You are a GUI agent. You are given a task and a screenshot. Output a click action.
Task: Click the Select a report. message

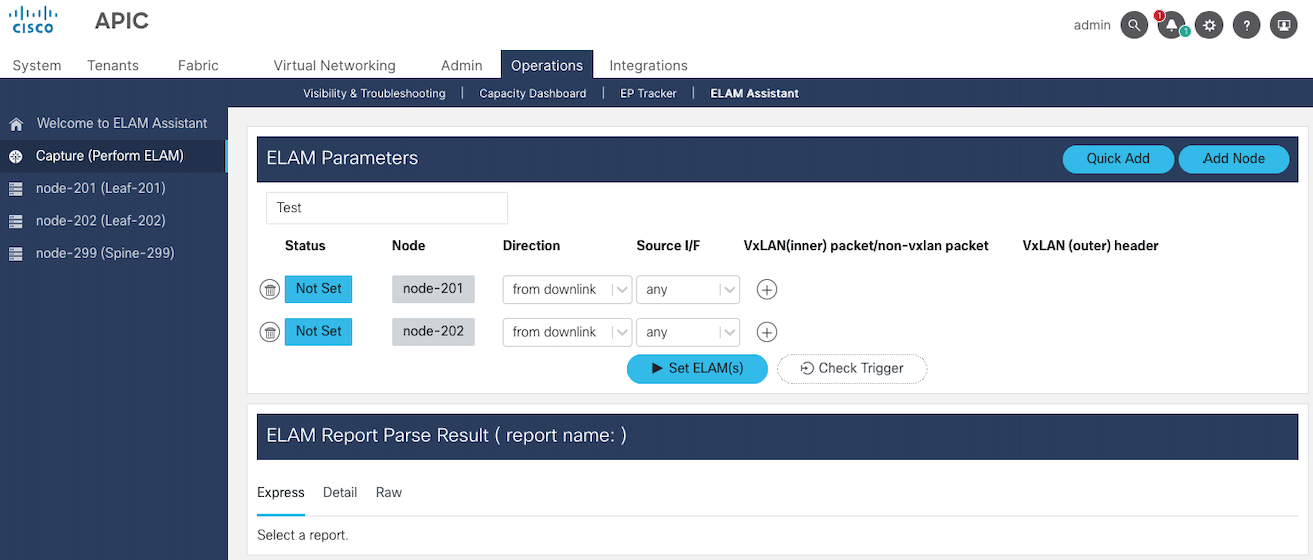point(303,535)
